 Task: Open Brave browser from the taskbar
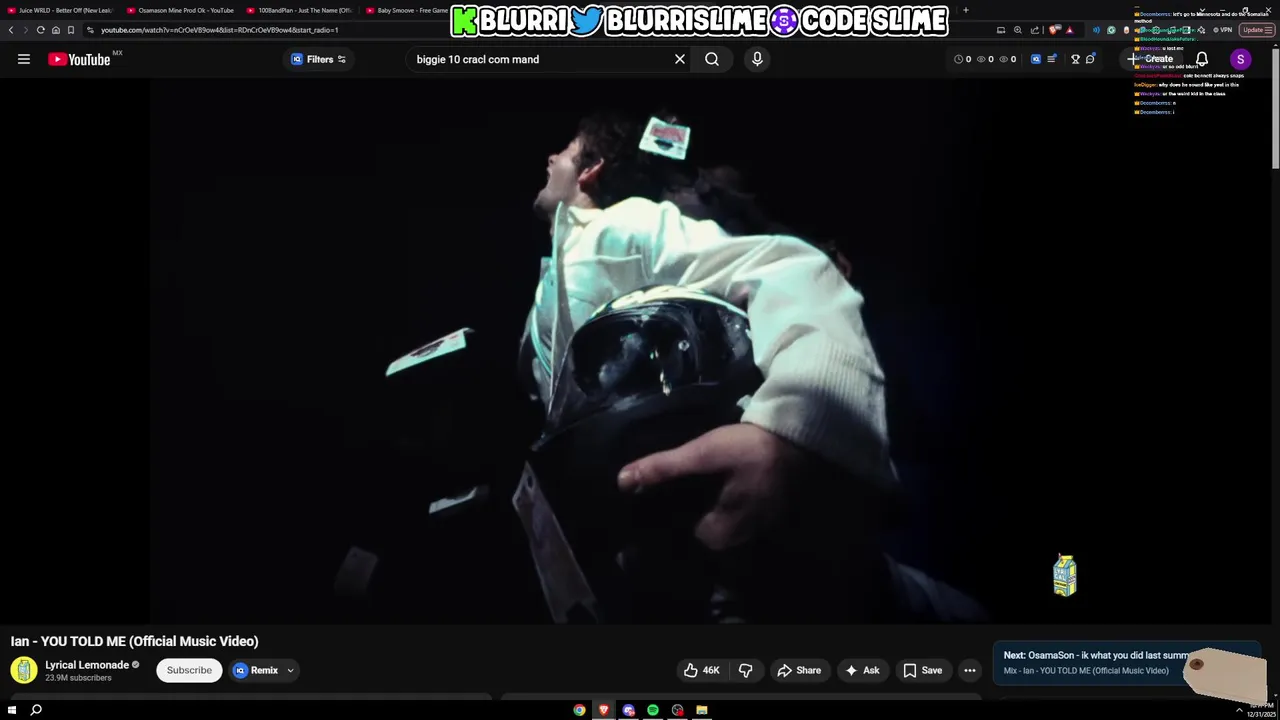click(603, 710)
